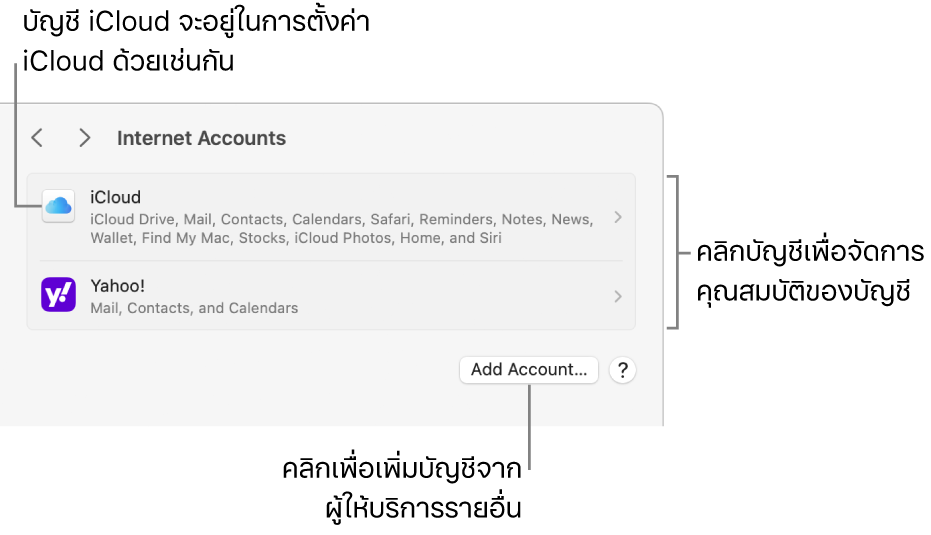Viewport: 931px width, 535px height.
Task: Select the iCloud account name
Action: (115, 197)
